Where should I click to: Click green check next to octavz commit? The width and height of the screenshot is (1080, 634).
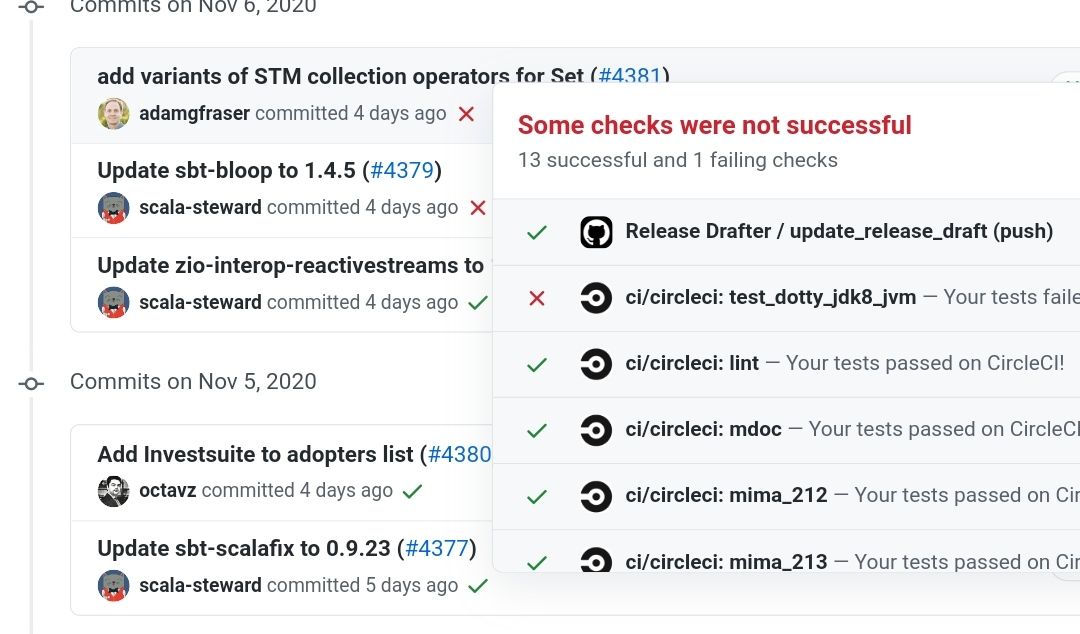tap(412, 491)
